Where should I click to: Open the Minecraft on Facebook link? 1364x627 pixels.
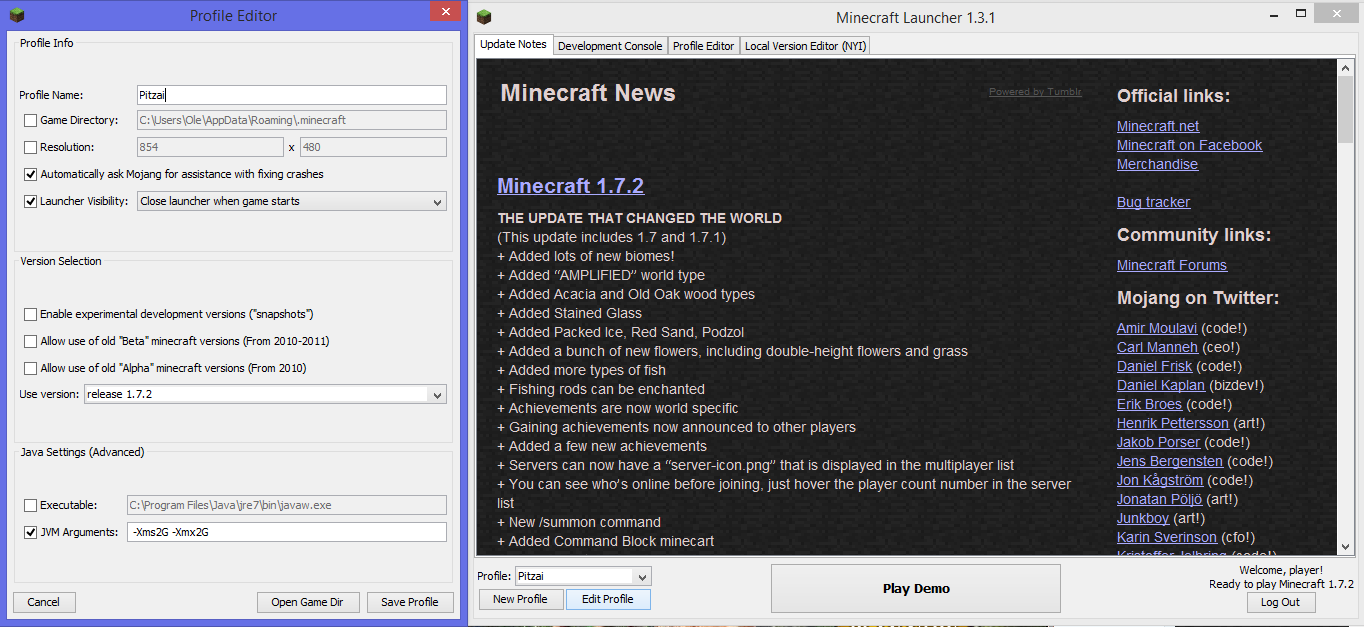tap(1189, 145)
